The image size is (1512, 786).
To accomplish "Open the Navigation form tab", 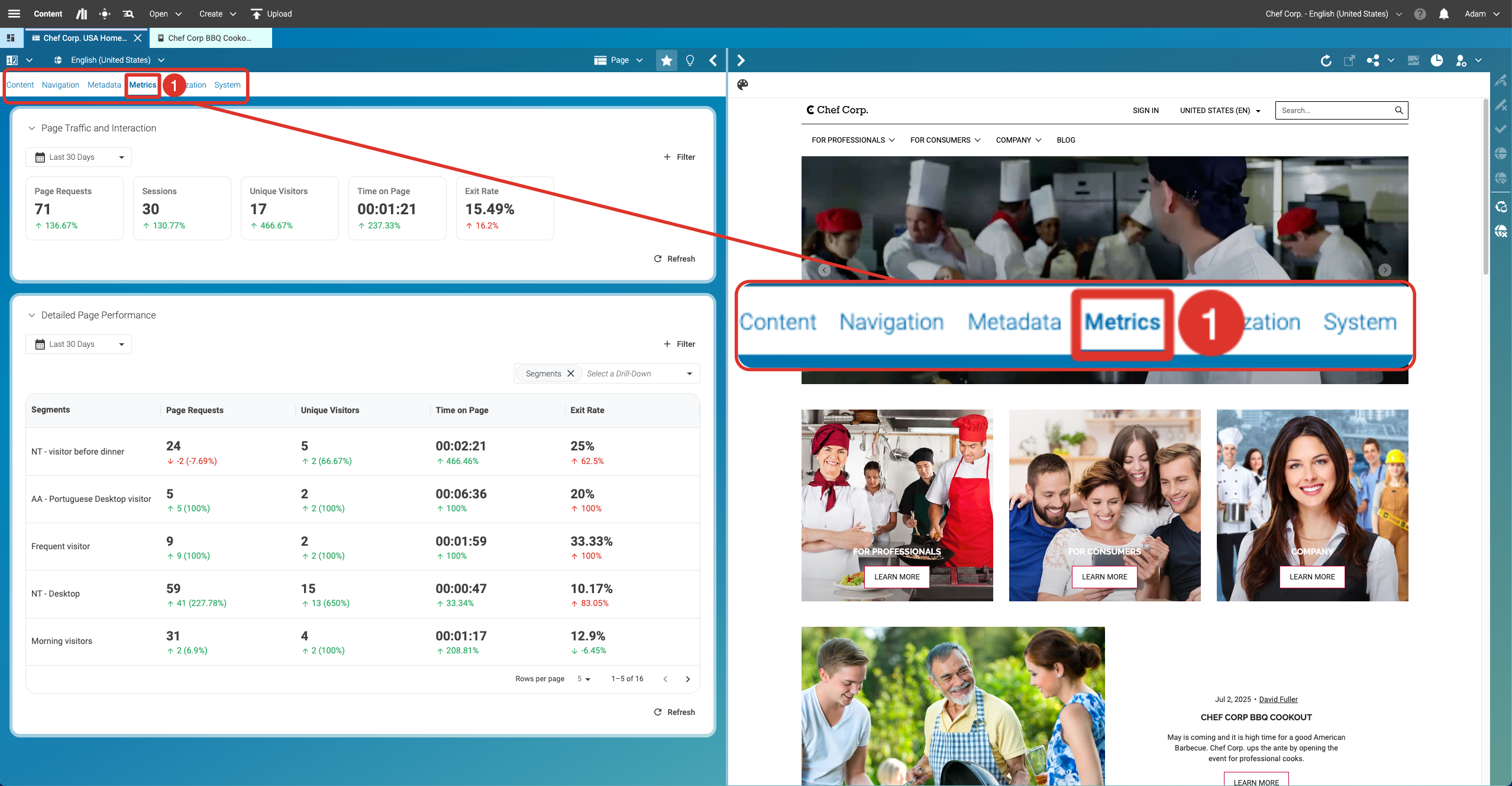I will click(60, 85).
